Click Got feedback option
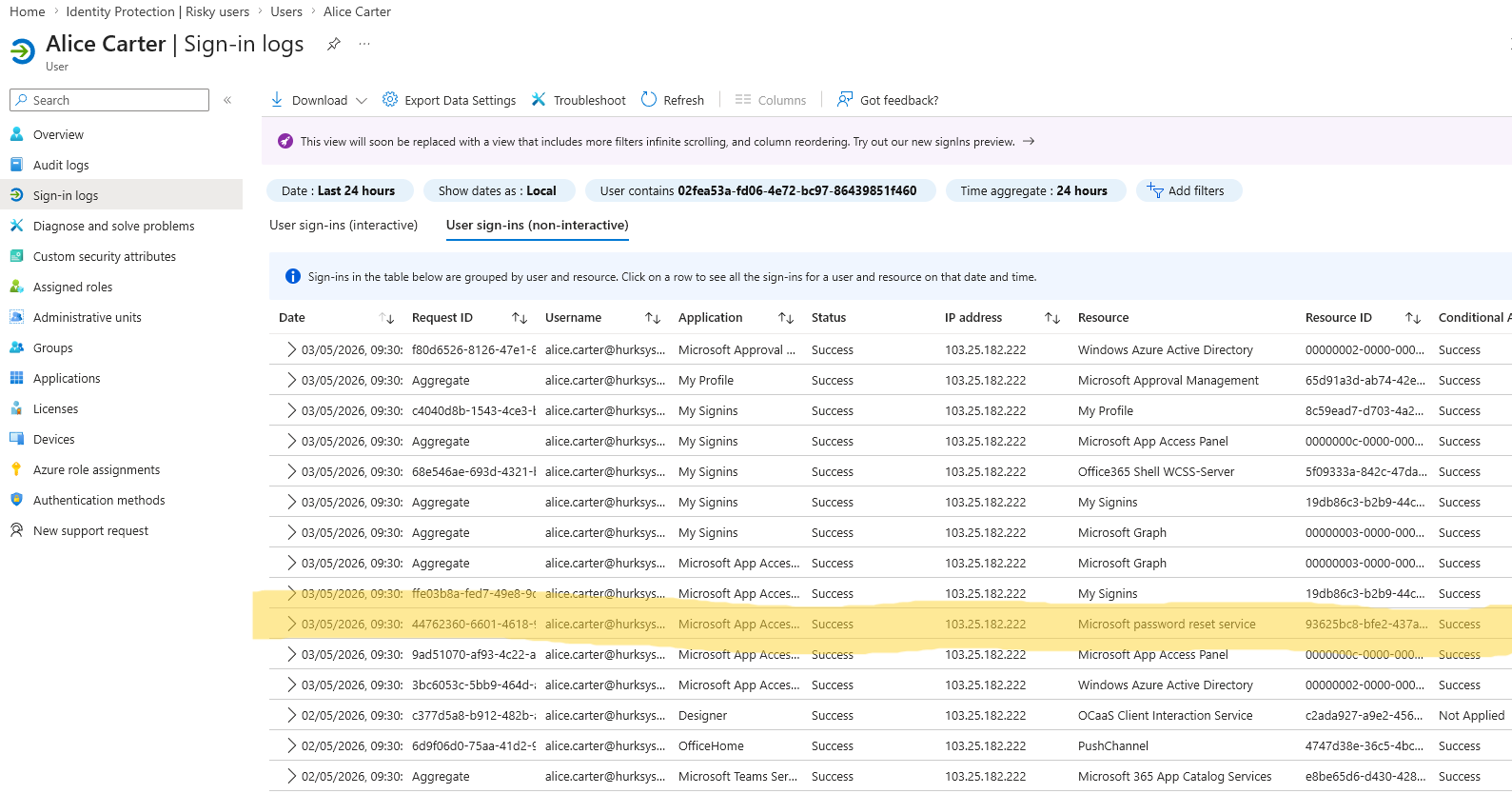This screenshot has height=794, width=1512. point(888,100)
